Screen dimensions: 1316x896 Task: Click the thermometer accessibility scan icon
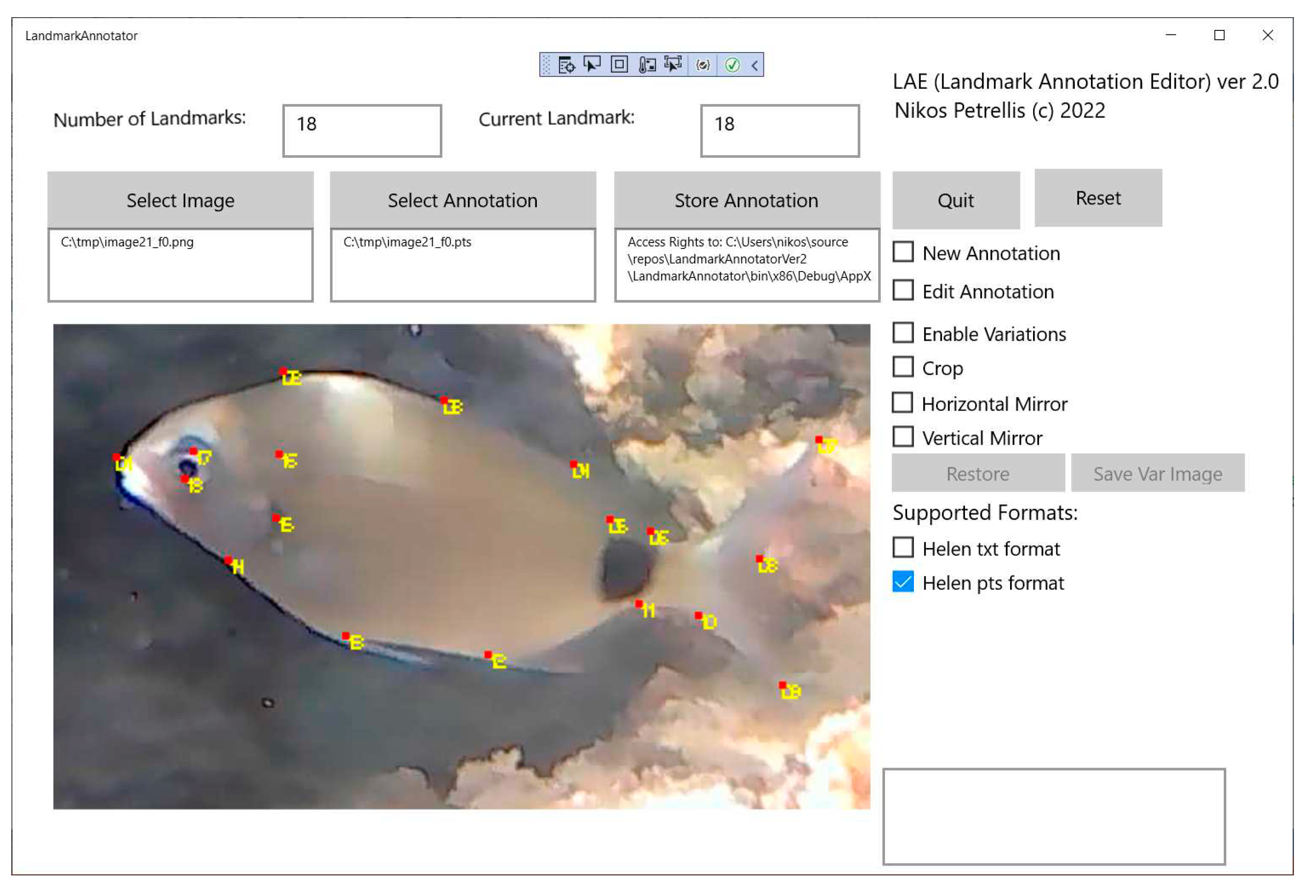pyautogui.click(x=647, y=65)
